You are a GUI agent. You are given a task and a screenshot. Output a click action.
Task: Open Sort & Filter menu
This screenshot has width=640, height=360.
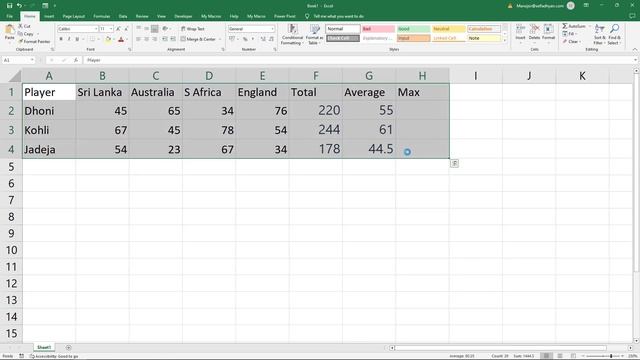tap(599, 34)
